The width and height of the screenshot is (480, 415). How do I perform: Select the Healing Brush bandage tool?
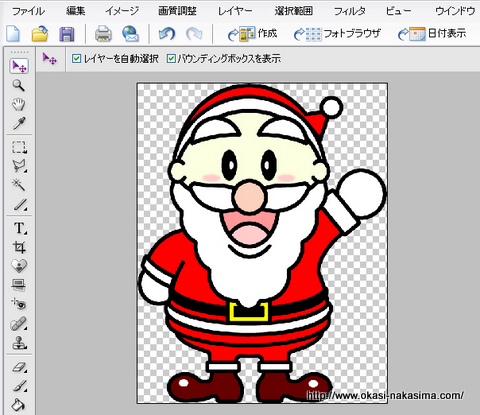[19, 323]
